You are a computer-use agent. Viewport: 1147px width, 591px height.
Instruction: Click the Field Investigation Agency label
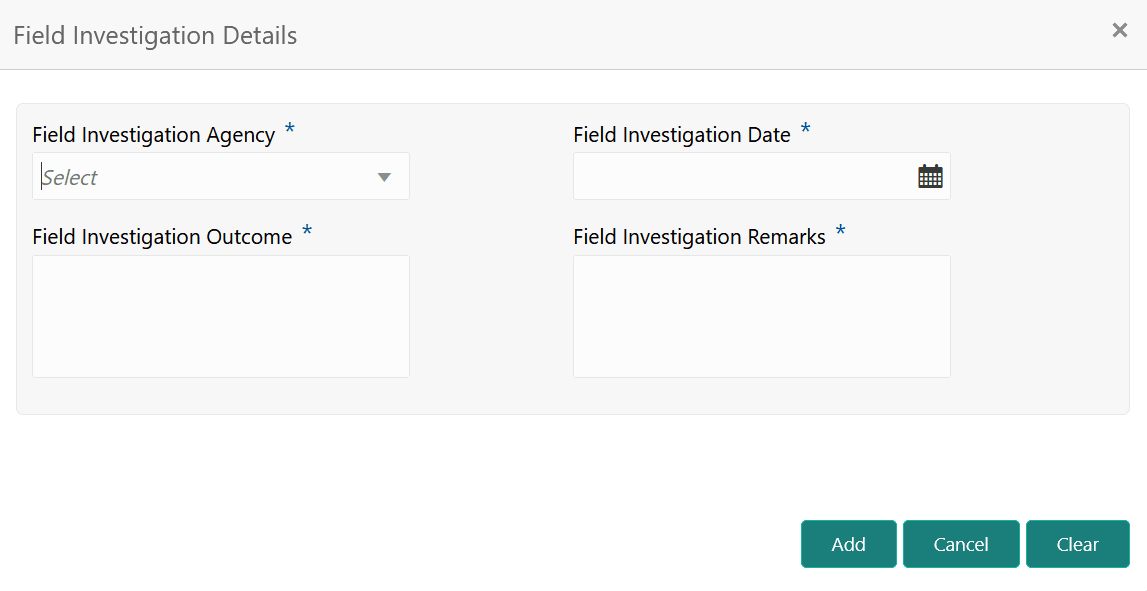(x=153, y=134)
